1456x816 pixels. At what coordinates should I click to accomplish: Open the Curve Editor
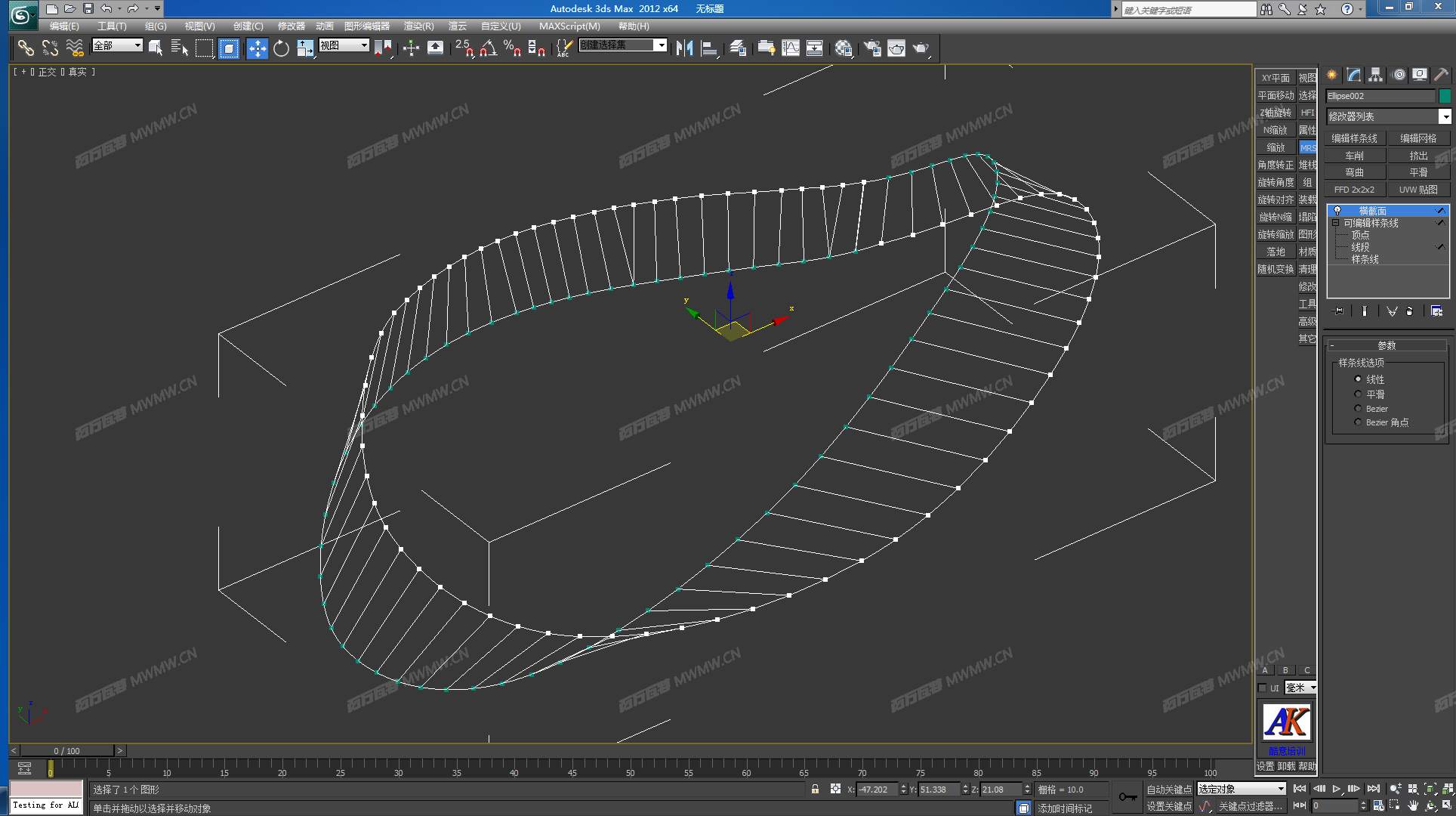(x=791, y=48)
